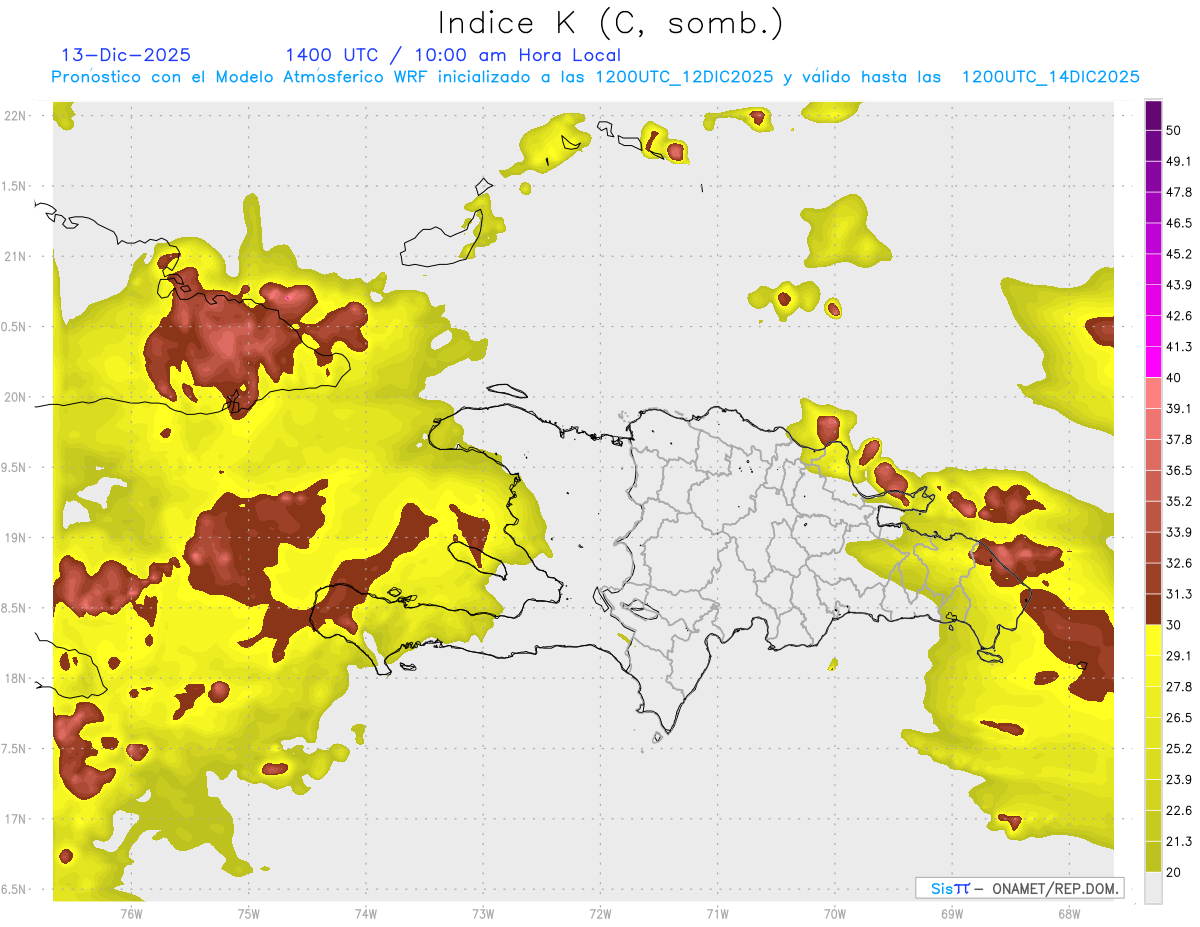This screenshot has height=927, width=1200.
Task: Click the legend value 27.8
Action: (x=1178, y=687)
